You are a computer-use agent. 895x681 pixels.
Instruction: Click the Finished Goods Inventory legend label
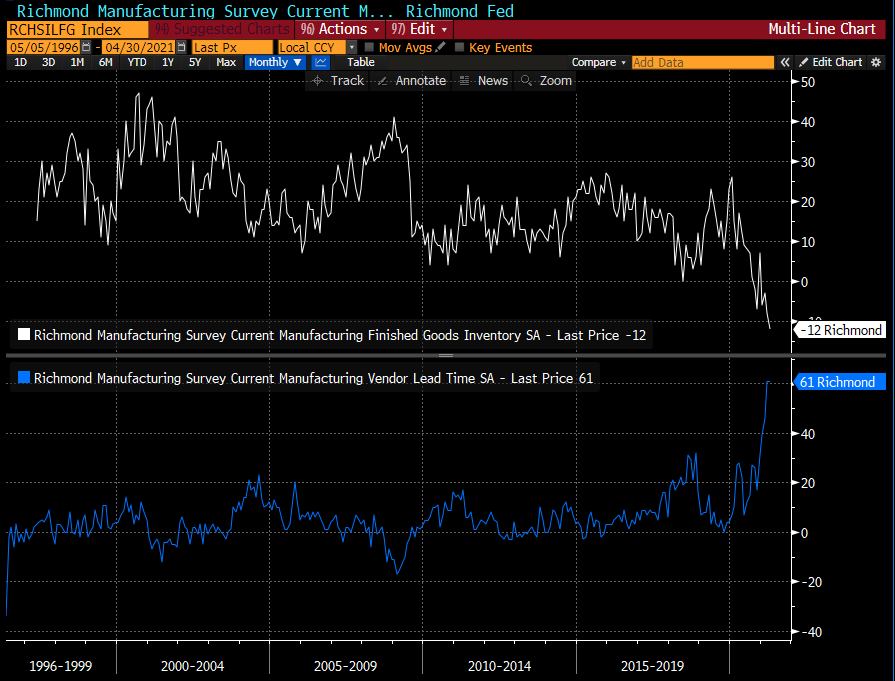(340, 335)
